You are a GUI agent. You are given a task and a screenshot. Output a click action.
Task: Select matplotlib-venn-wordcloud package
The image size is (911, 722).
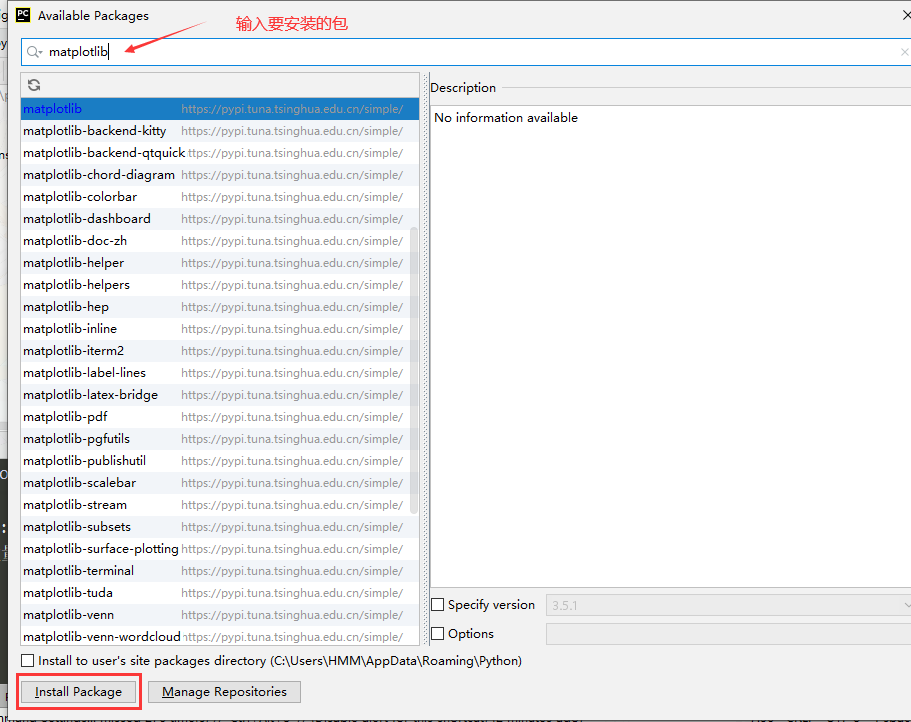[x=220, y=637]
